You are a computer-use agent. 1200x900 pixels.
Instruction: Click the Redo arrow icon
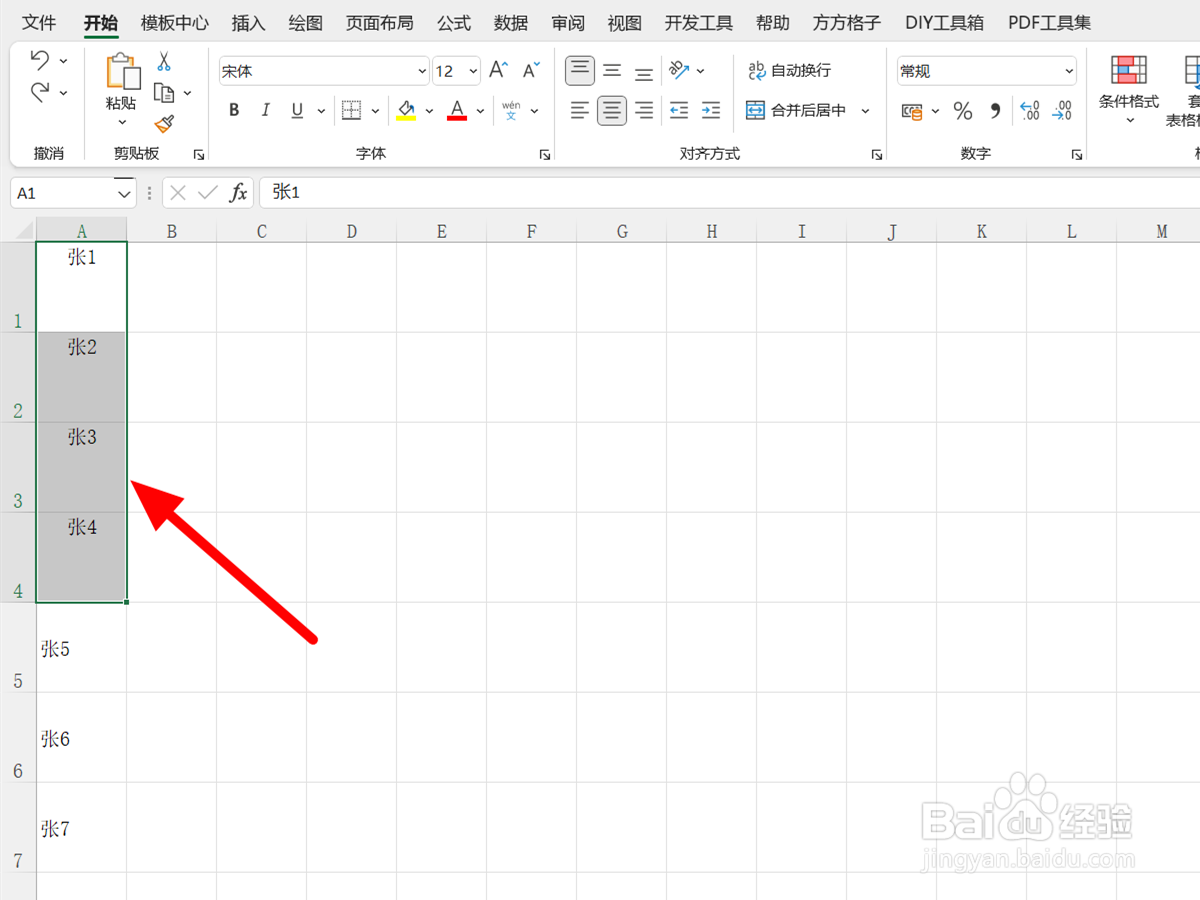point(39,93)
